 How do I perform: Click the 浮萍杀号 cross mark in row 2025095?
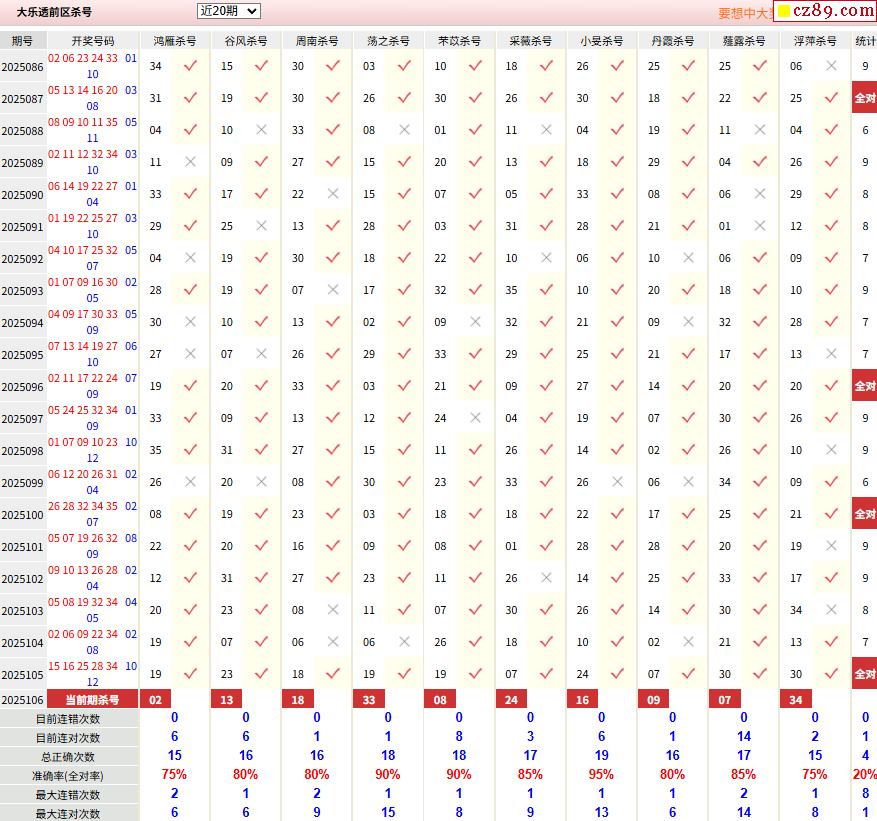pyautogui.click(x=831, y=353)
